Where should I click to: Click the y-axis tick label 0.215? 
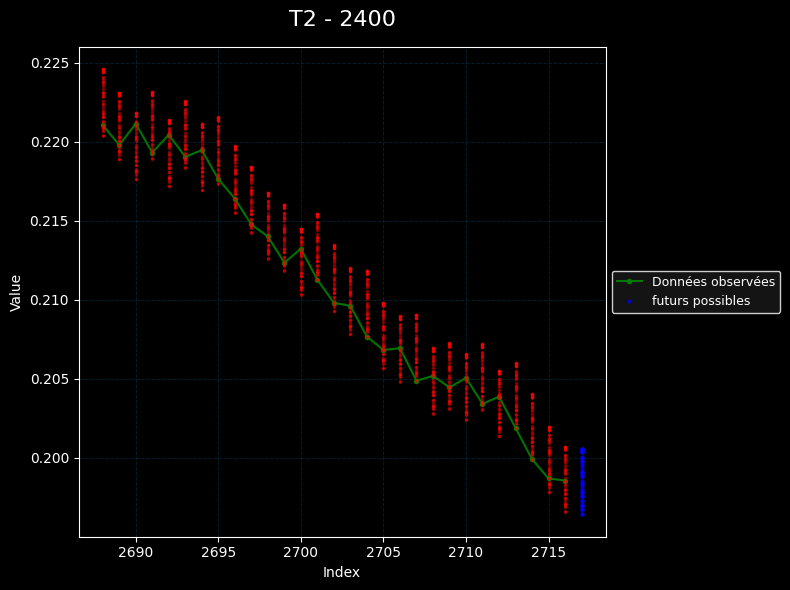click(50, 221)
